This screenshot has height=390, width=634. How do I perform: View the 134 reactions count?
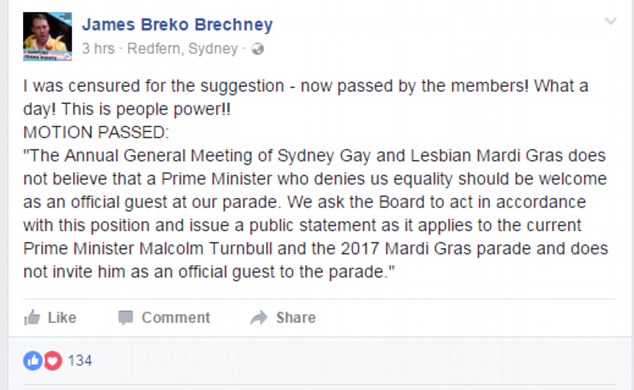coord(80,360)
